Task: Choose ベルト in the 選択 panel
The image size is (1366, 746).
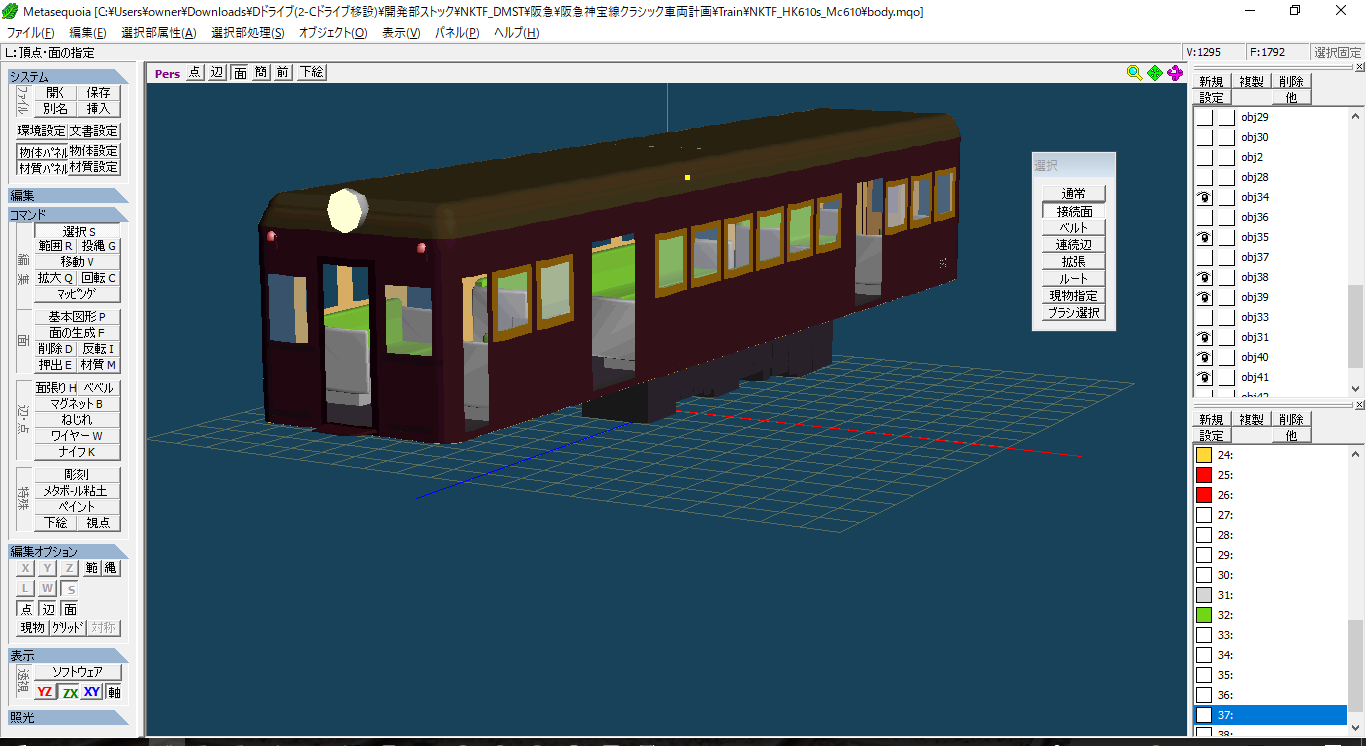Action: click(x=1073, y=228)
